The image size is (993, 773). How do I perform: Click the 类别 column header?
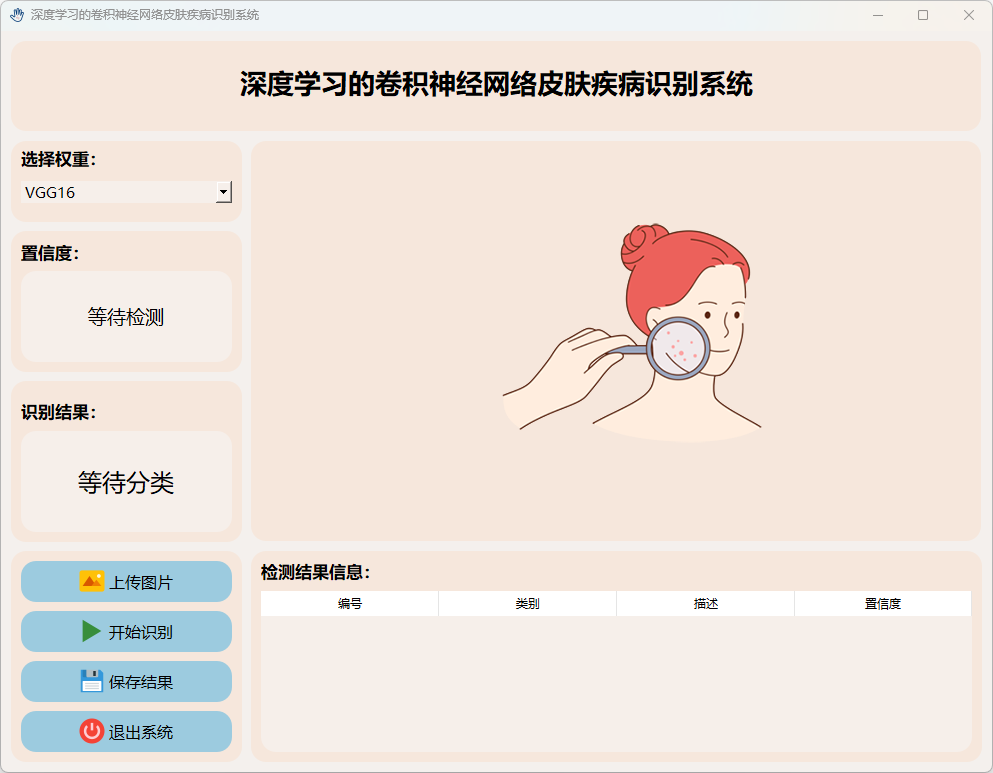pos(528,603)
